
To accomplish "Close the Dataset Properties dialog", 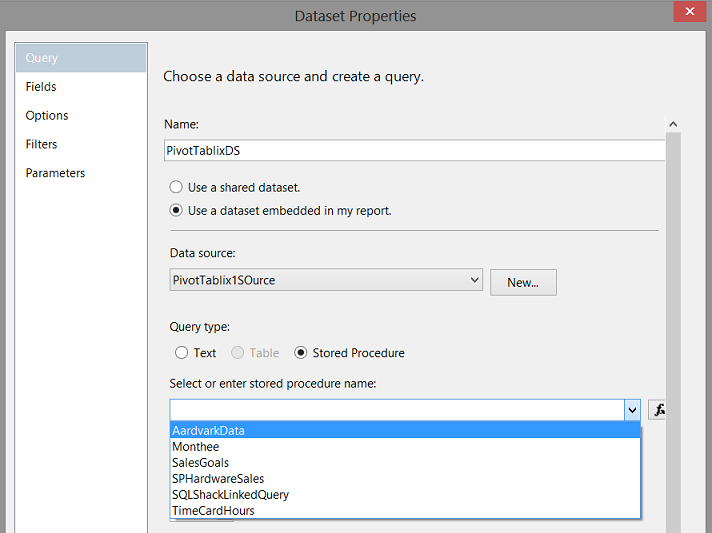I will tap(687, 14).
